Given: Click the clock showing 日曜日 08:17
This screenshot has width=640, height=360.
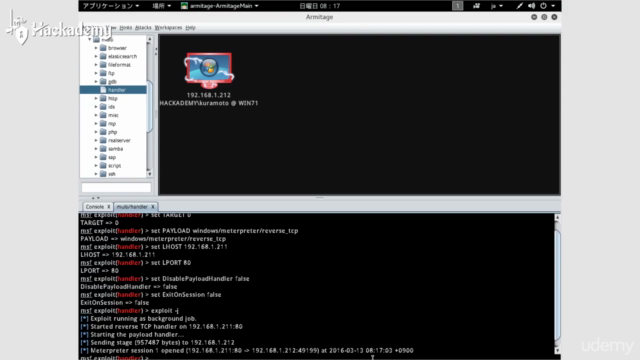Looking at the screenshot, I should point(320,6).
